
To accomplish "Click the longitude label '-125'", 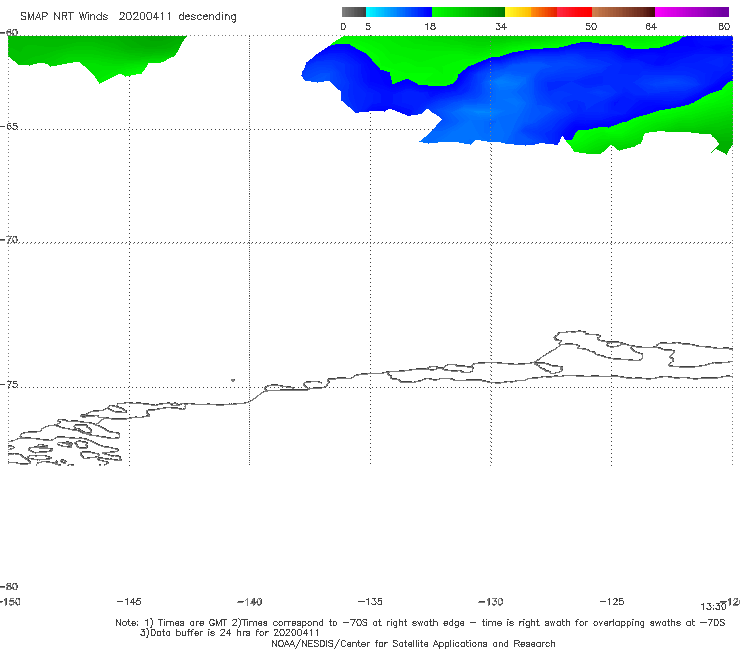I will pos(612,601).
